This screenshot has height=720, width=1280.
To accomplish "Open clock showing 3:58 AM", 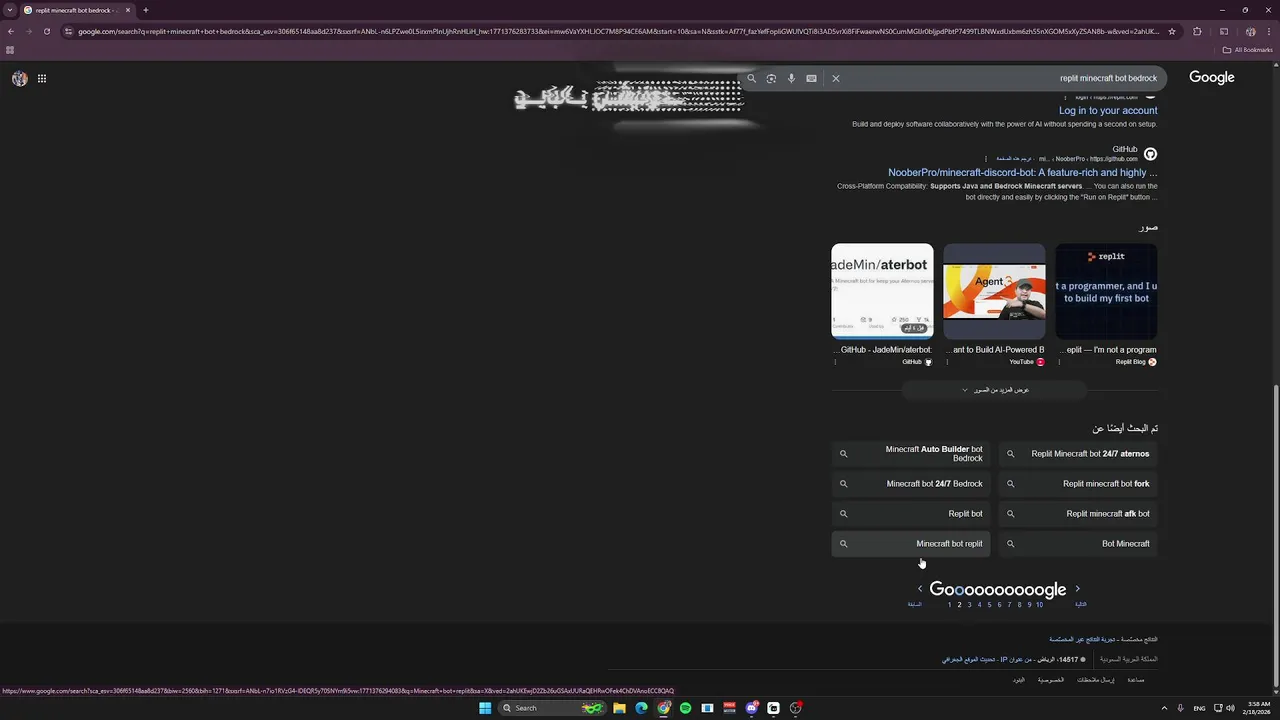I will pyautogui.click(x=1258, y=708).
